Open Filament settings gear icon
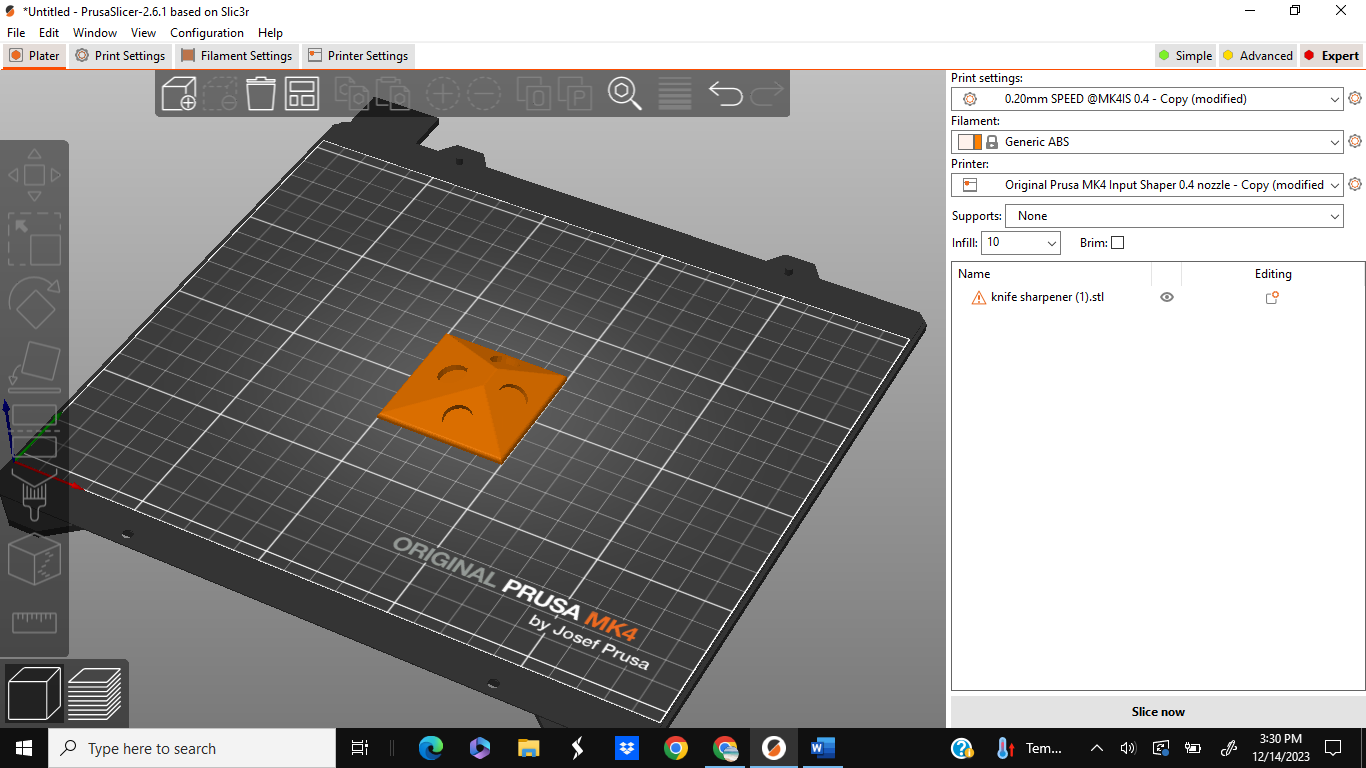The image size is (1366, 768). click(x=1355, y=141)
